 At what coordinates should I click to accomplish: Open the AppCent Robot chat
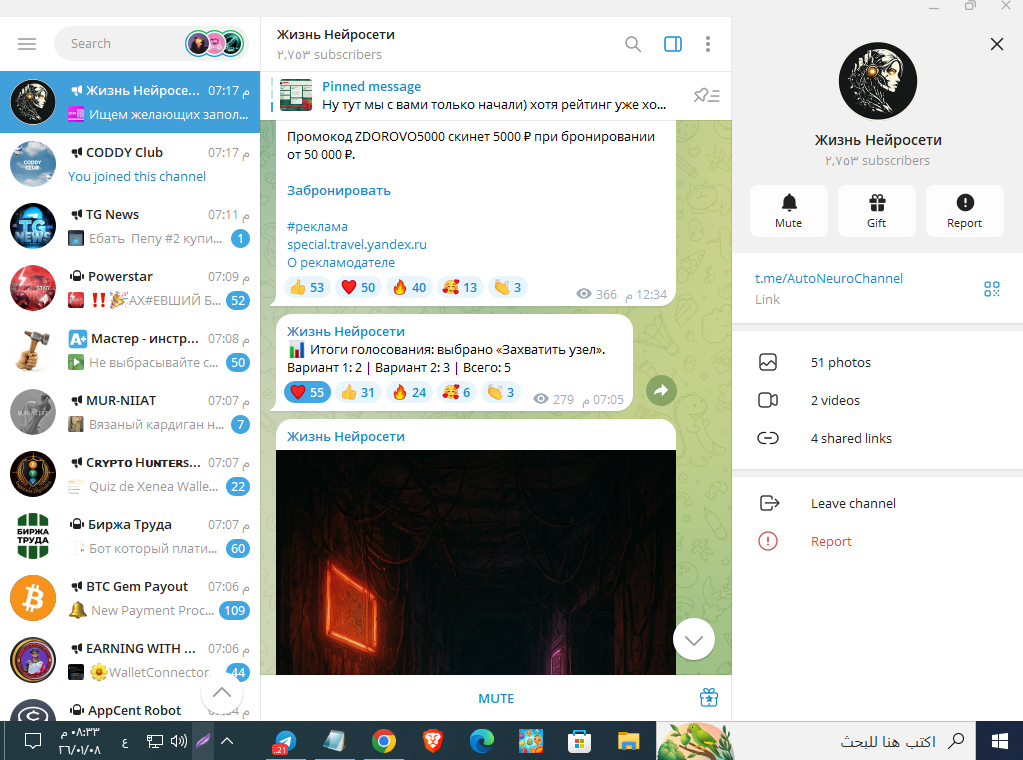pos(130,708)
